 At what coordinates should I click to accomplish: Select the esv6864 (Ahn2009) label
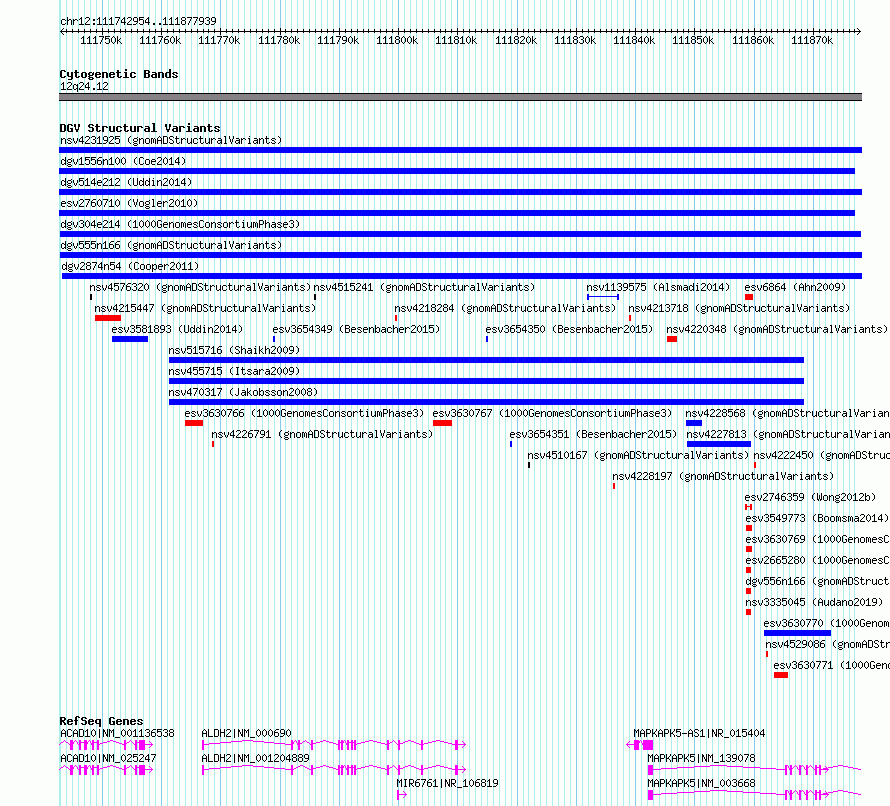(795, 287)
